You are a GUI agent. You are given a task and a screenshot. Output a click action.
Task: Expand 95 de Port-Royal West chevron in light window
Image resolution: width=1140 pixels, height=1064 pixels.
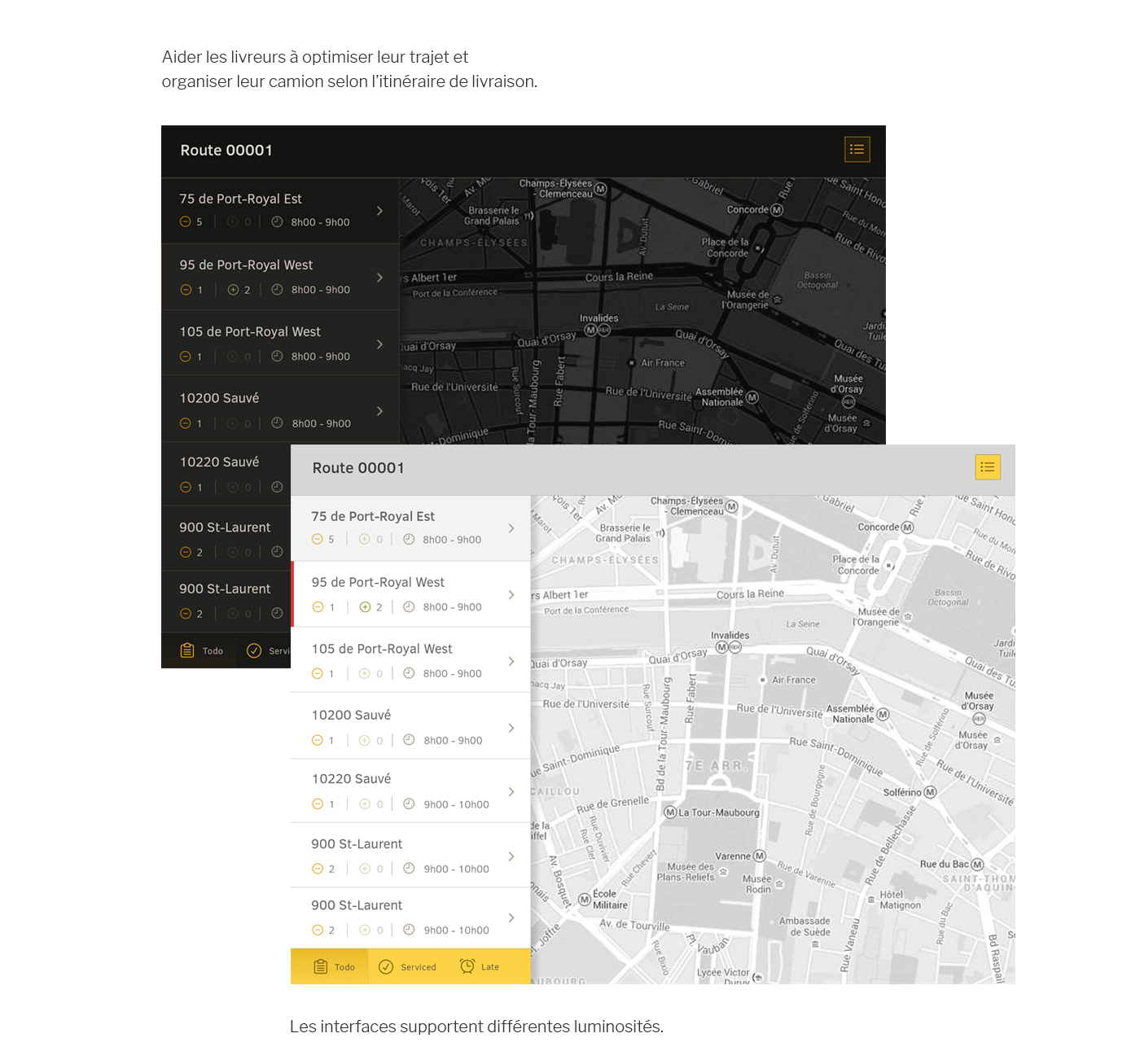[511, 595]
